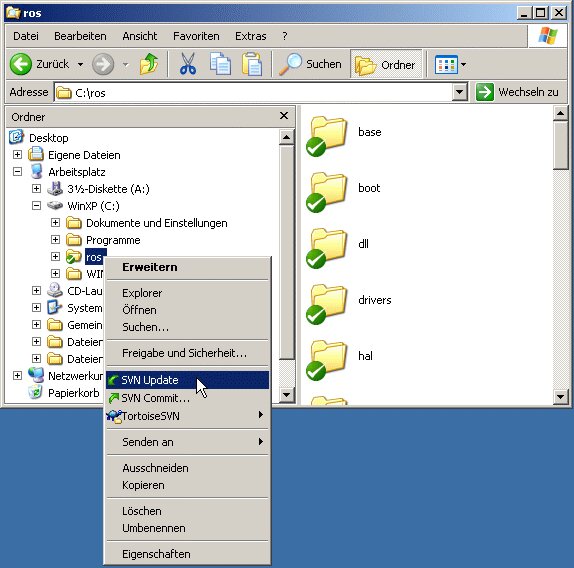Open the Suchen magnifier search
Image resolution: width=574 pixels, height=568 pixels.
[x=310, y=64]
